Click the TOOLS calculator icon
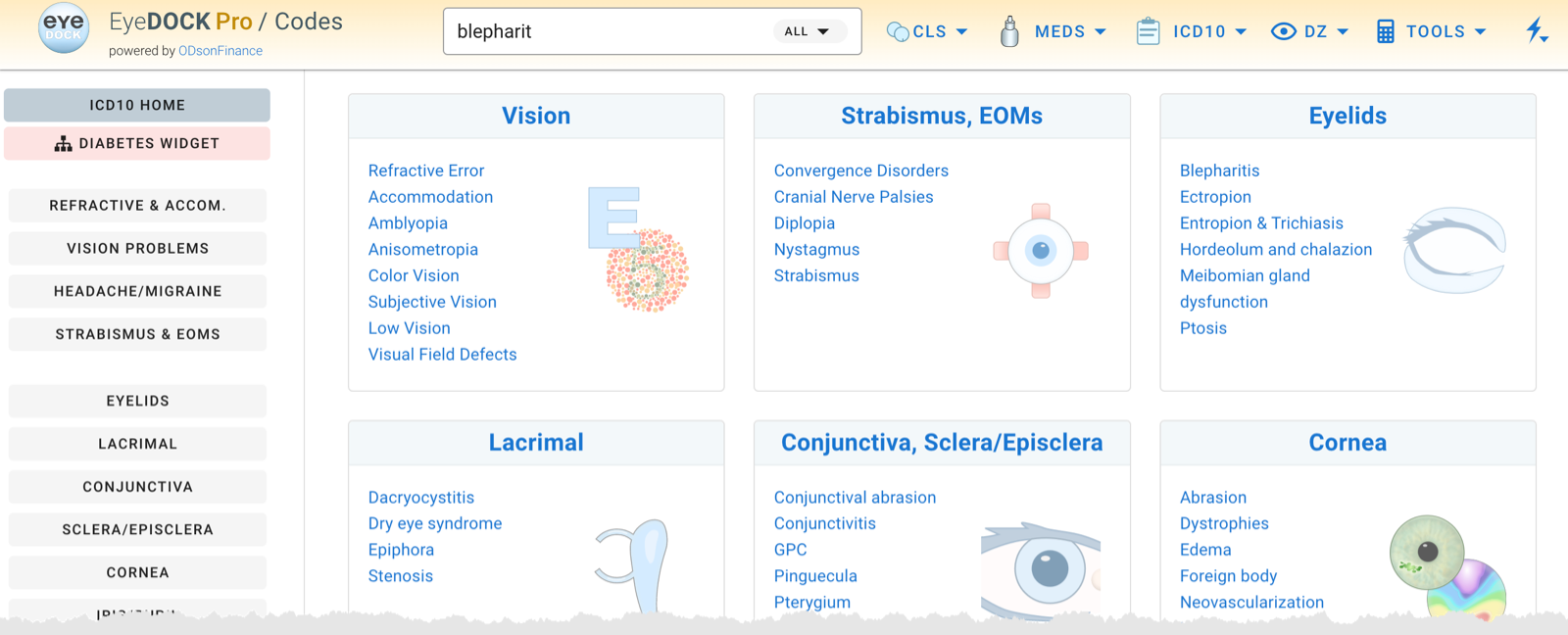The image size is (1568, 635). [1385, 31]
